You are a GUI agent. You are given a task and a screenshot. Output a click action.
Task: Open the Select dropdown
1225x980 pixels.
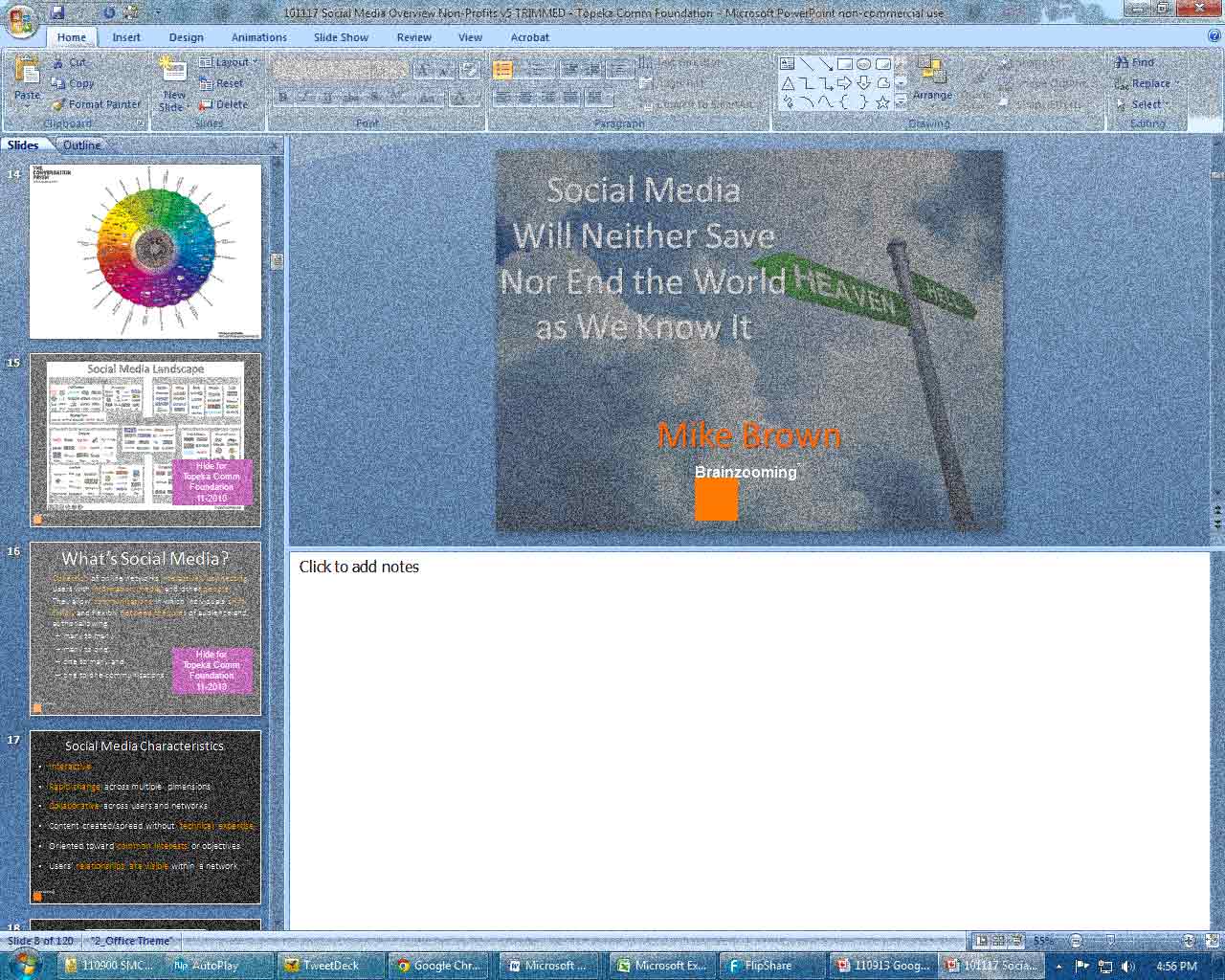point(1143,104)
